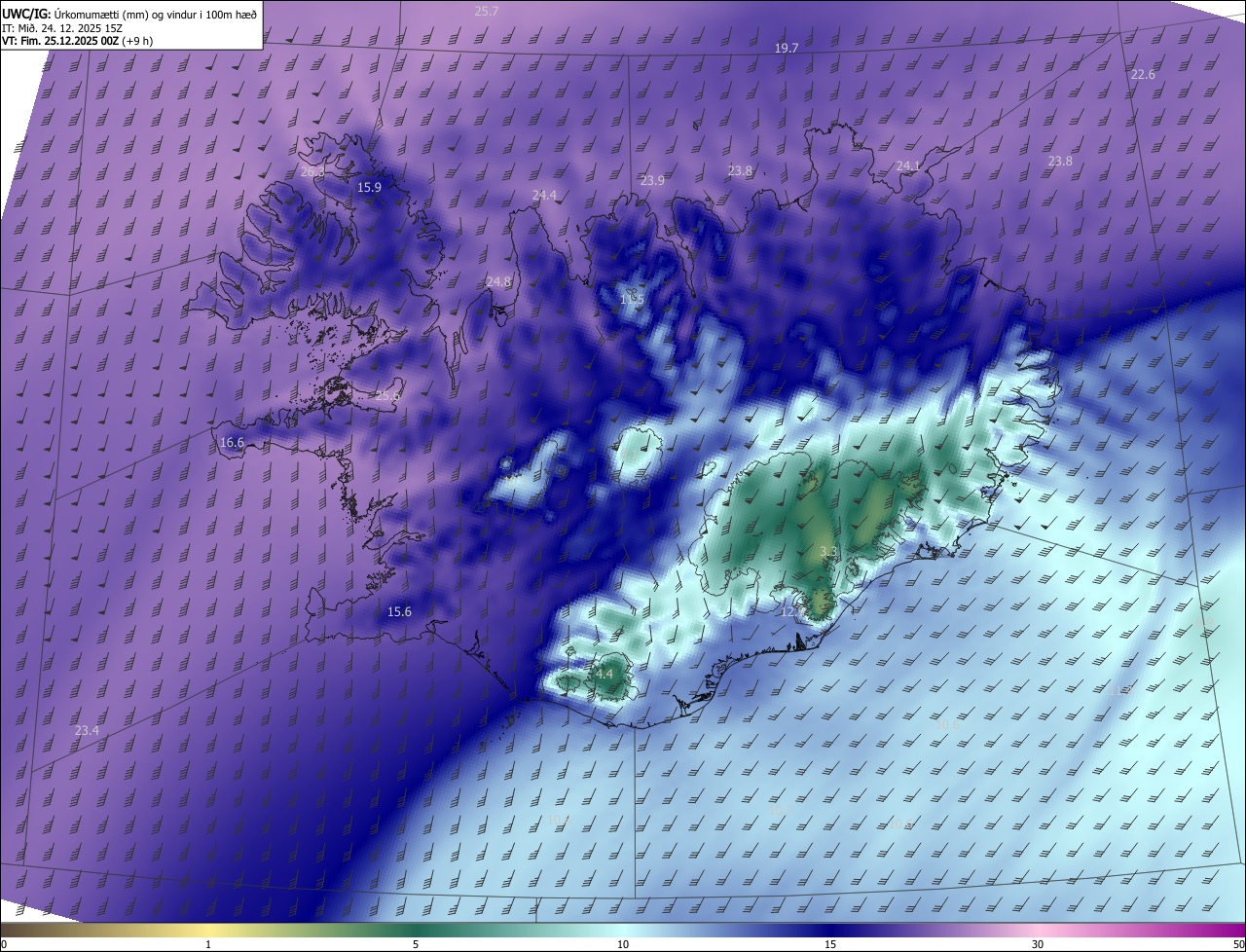Click the 24.1 value on the map

pyautogui.click(x=908, y=165)
